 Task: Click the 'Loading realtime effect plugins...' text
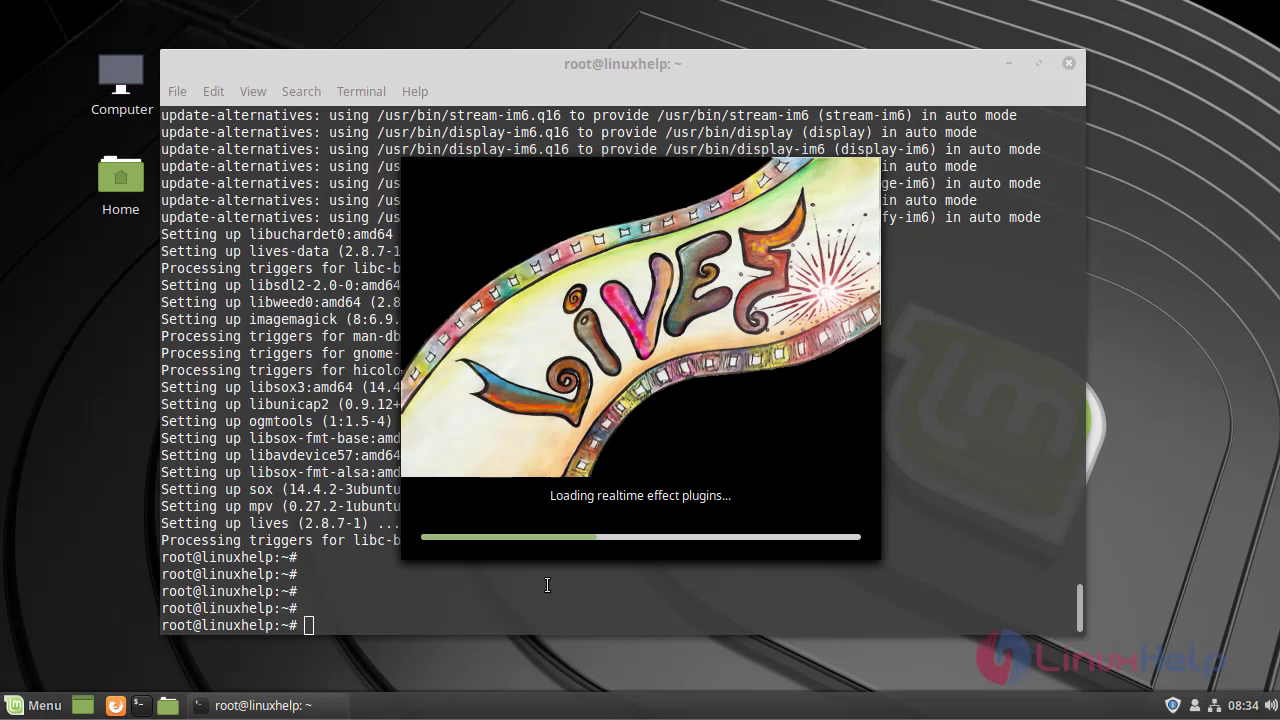pyautogui.click(x=640, y=495)
